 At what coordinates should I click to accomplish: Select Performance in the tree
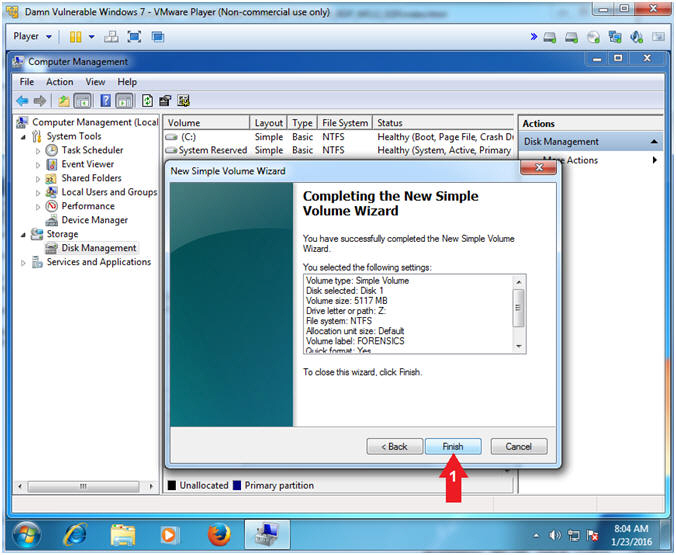[x=88, y=206]
